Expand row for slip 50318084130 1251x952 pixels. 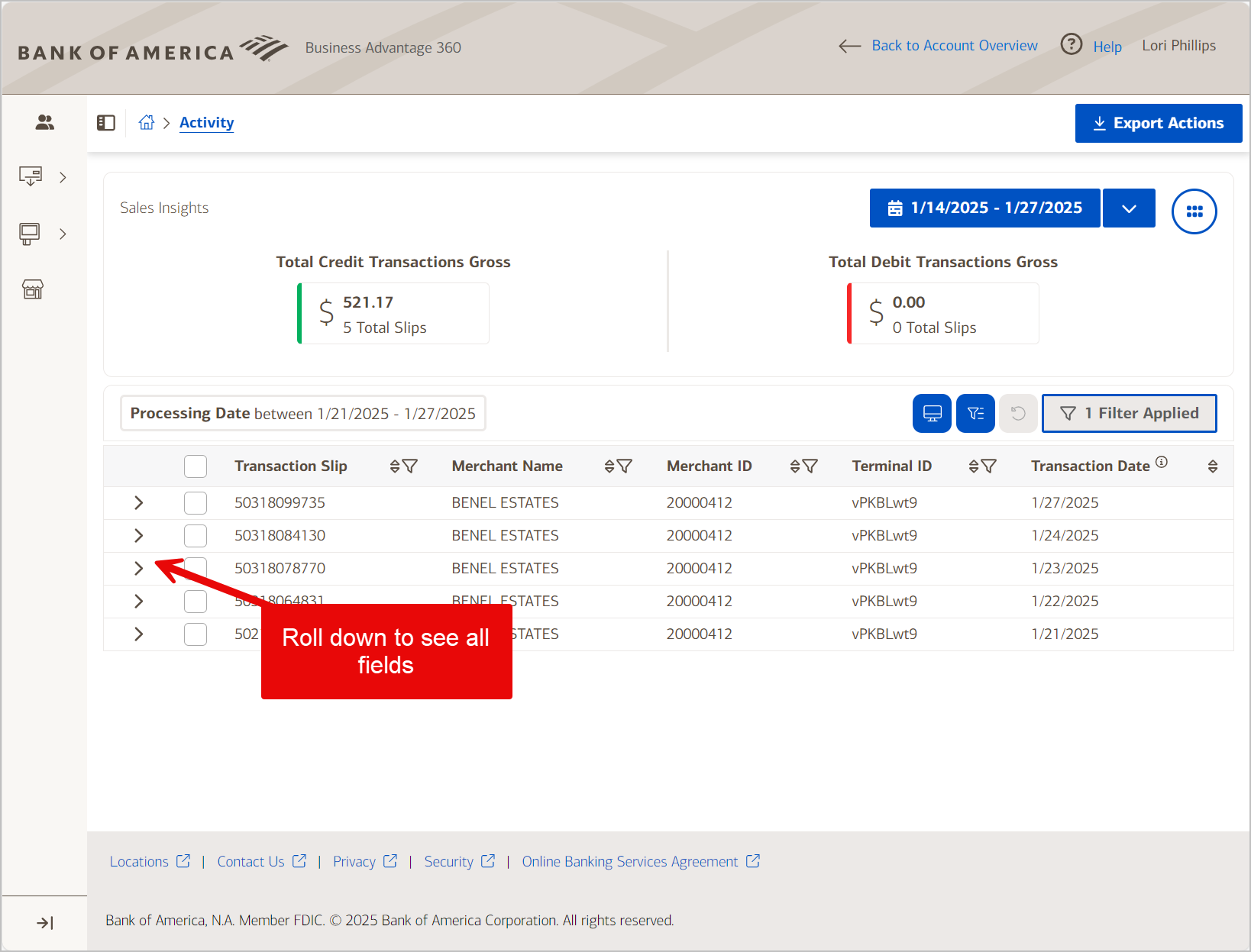(138, 535)
